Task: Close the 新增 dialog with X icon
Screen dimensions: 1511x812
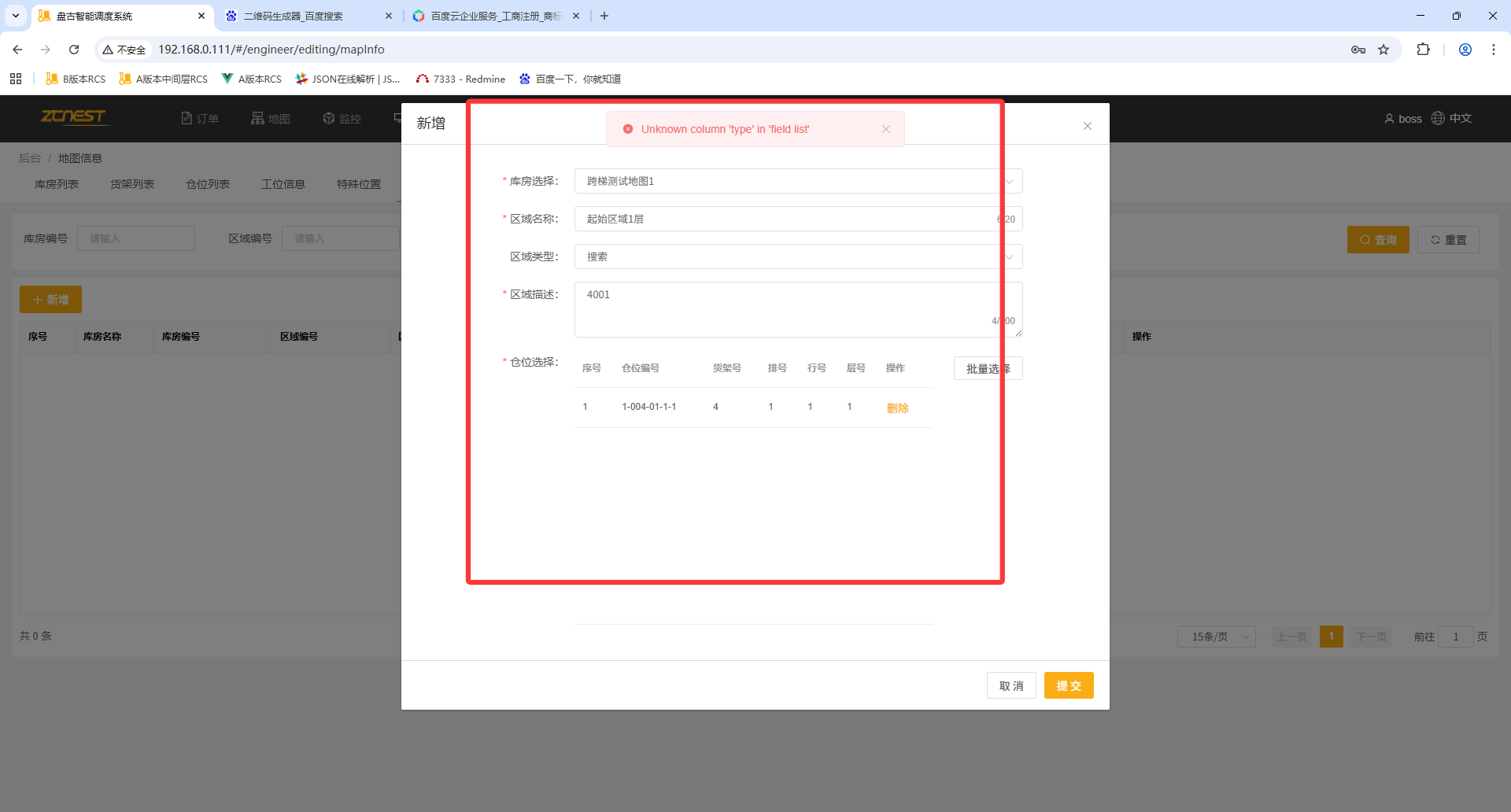Action: click(x=1087, y=126)
